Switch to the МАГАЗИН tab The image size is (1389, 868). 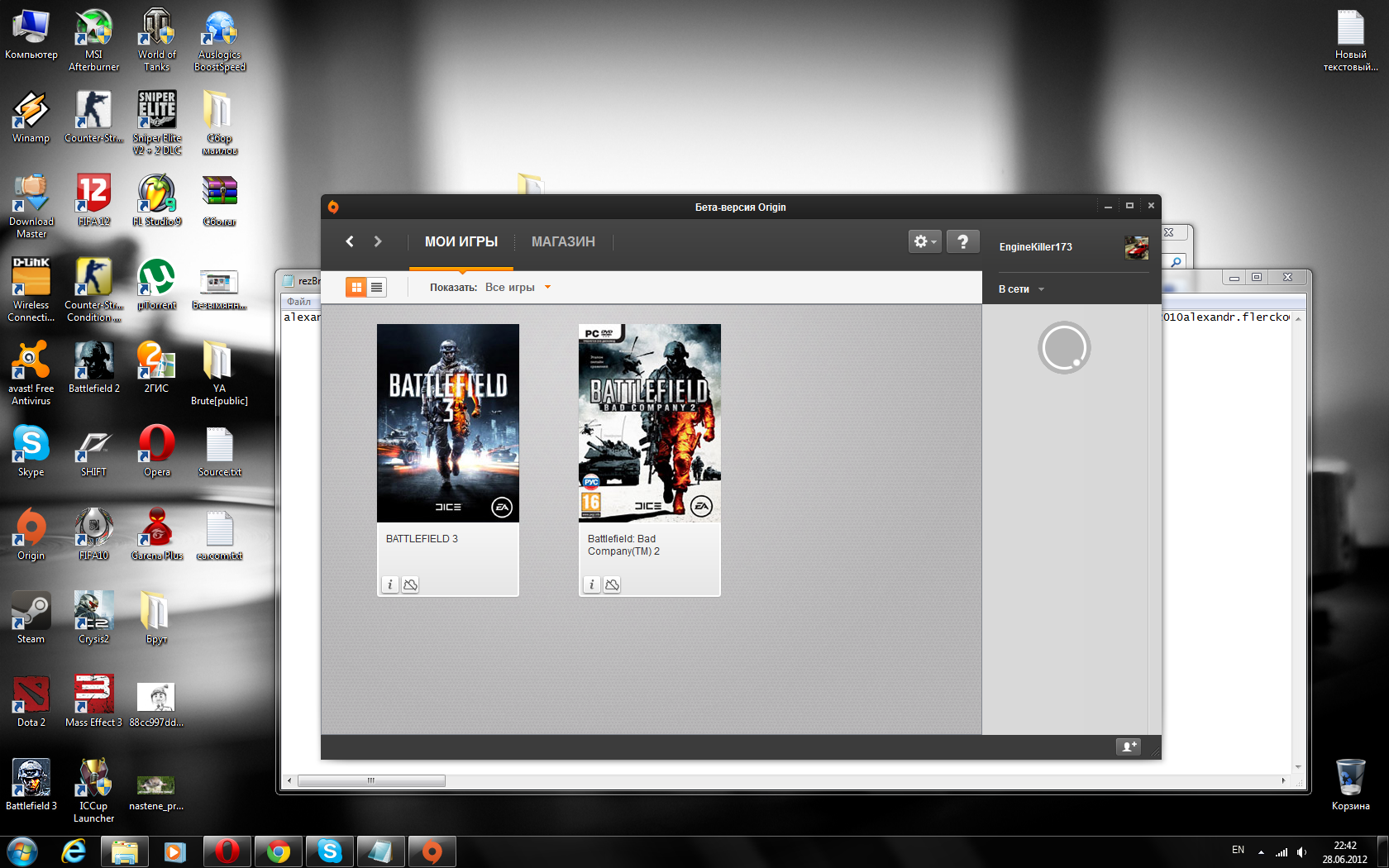563,241
